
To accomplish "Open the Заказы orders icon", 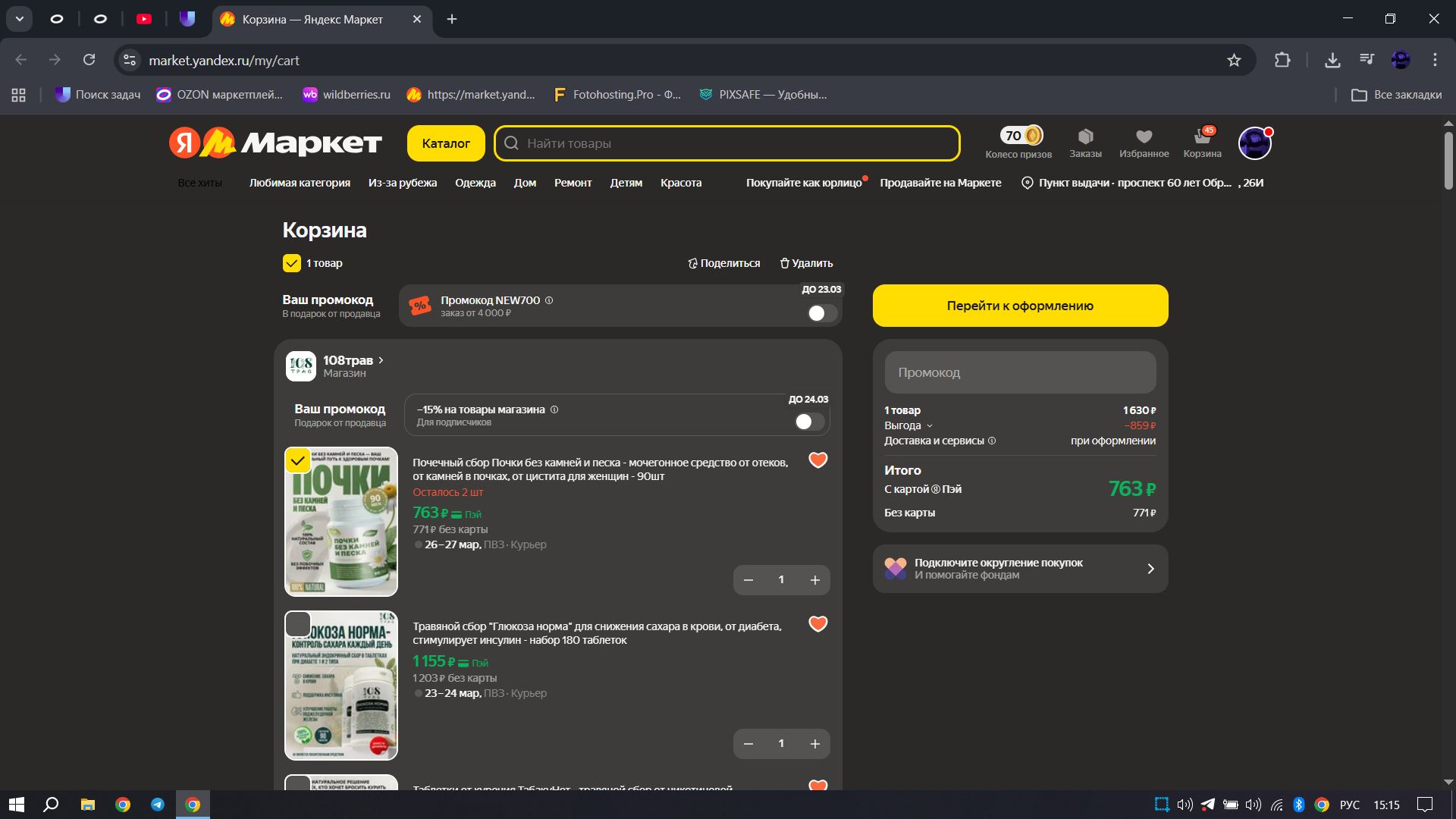I will (1085, 136).
